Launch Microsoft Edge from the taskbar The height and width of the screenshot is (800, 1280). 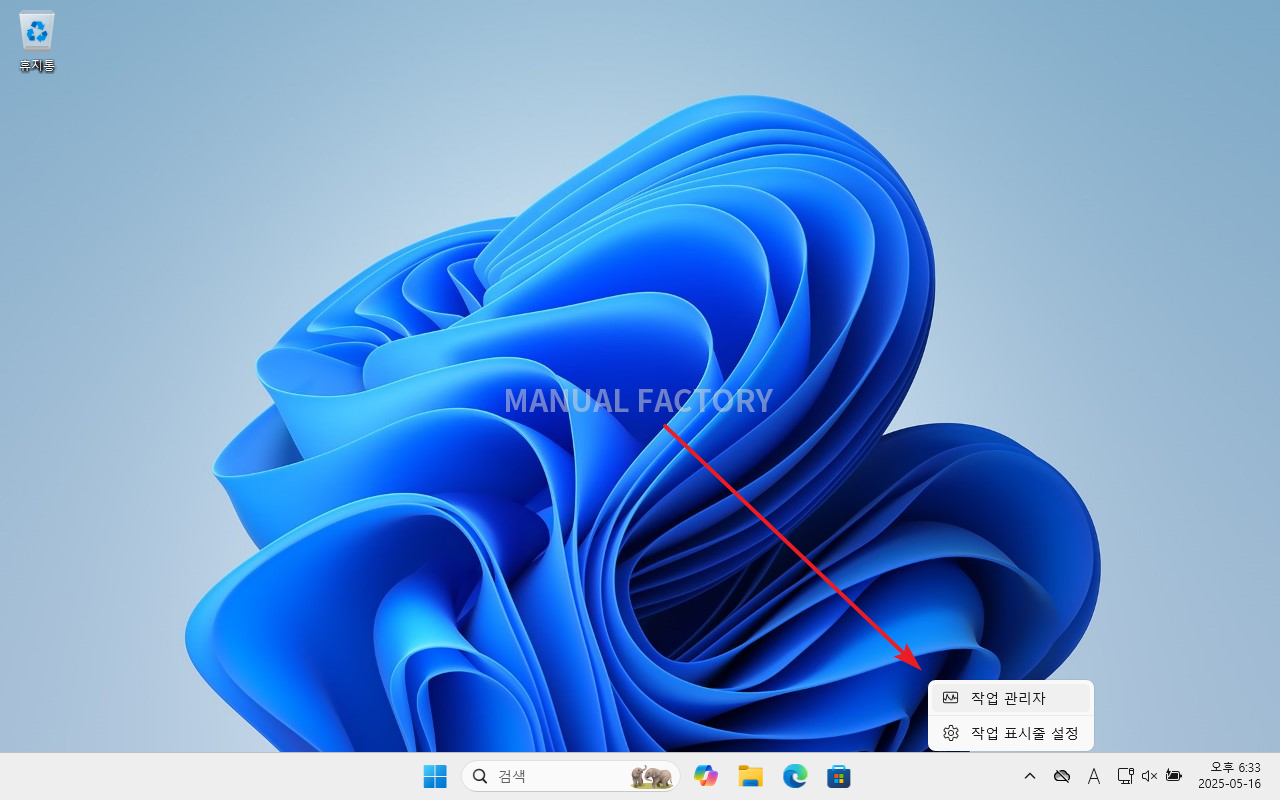click(795, 776)
